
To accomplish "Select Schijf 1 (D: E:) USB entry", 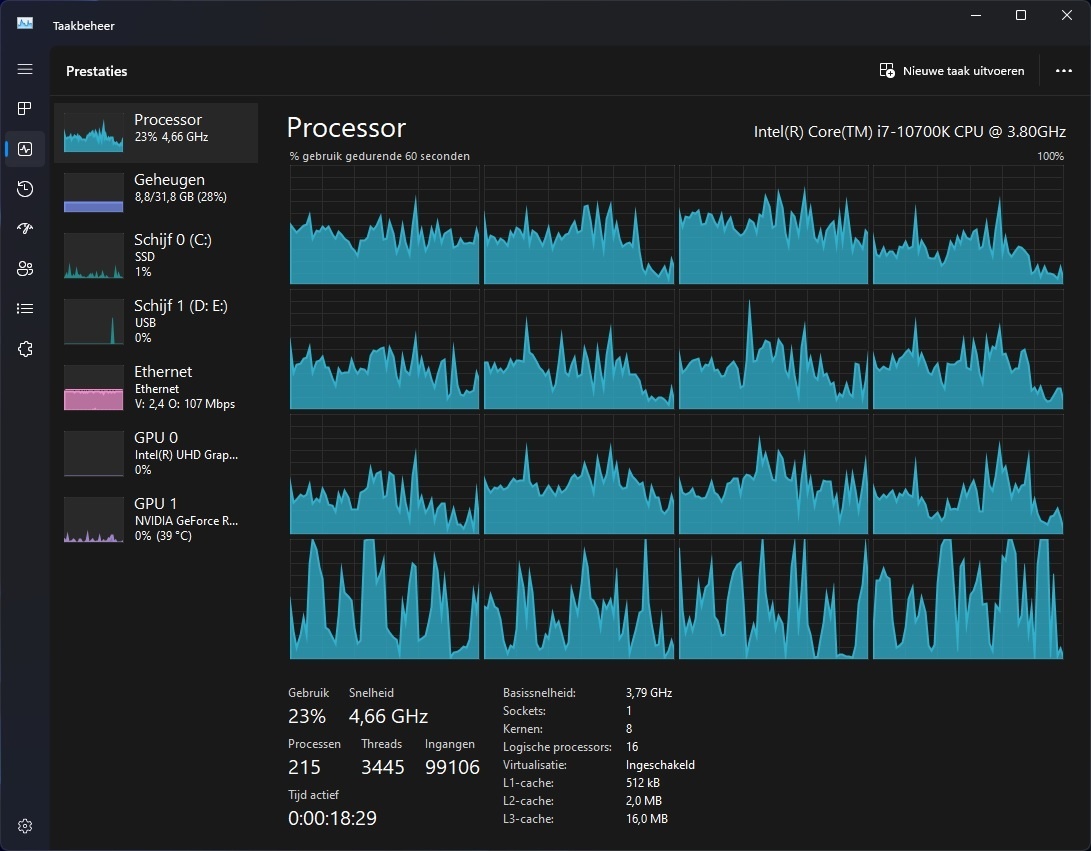I will pyautogui.click(x=155, y=322).
